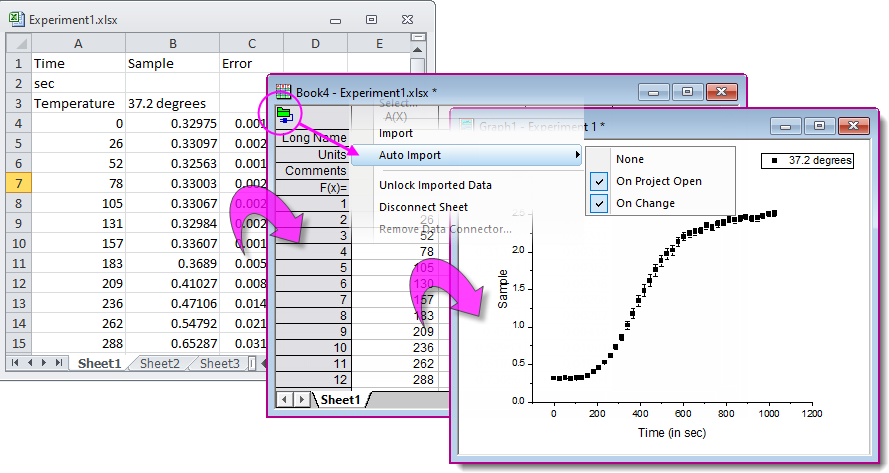Choose Disconnect Sheet
Image resolution: width=889 pixels, height=473 pixels.
[424, 207]
